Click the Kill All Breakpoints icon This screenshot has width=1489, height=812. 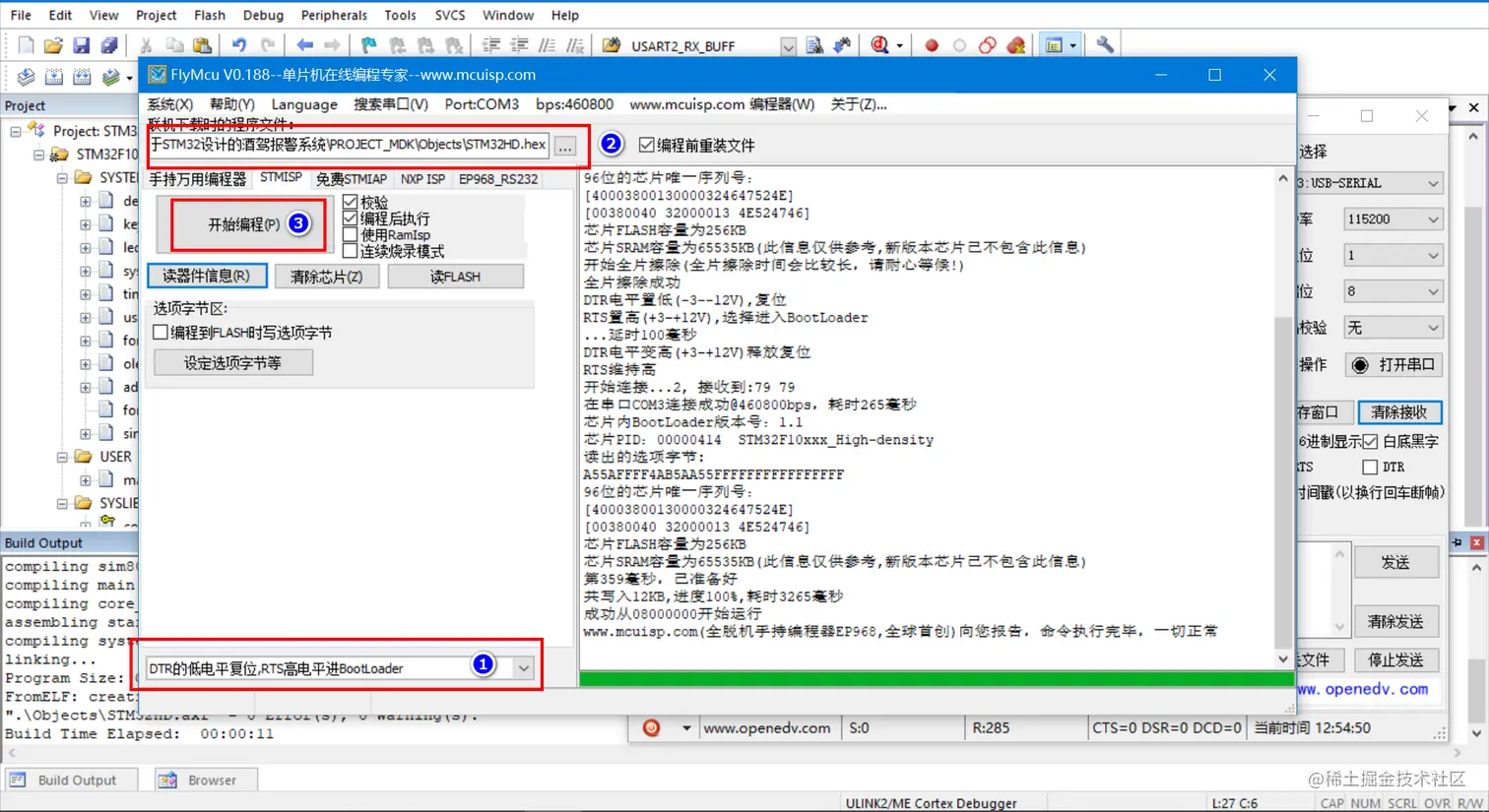pos(1015,45)
